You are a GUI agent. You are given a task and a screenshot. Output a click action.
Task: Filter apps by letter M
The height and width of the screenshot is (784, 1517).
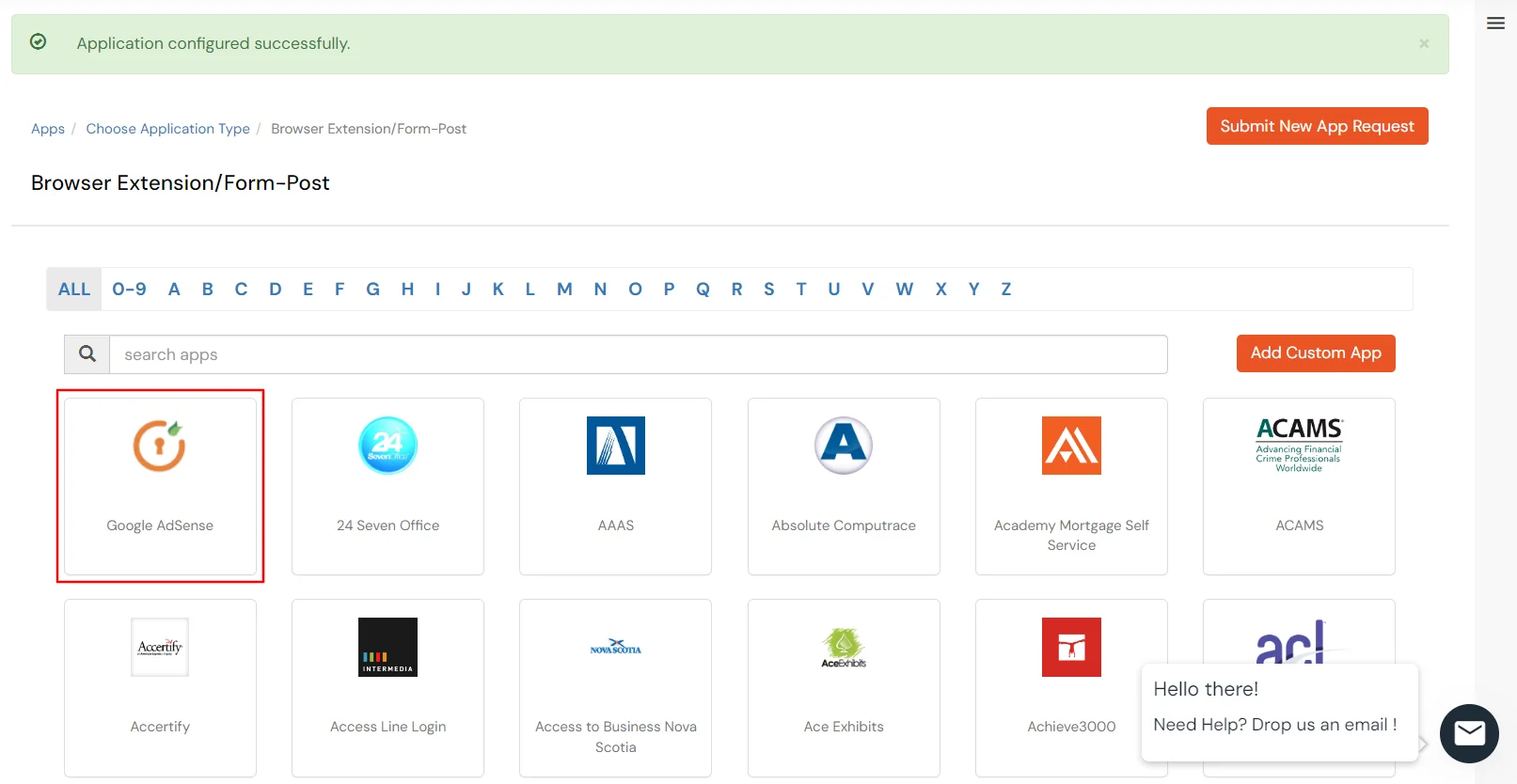(564, 290)
